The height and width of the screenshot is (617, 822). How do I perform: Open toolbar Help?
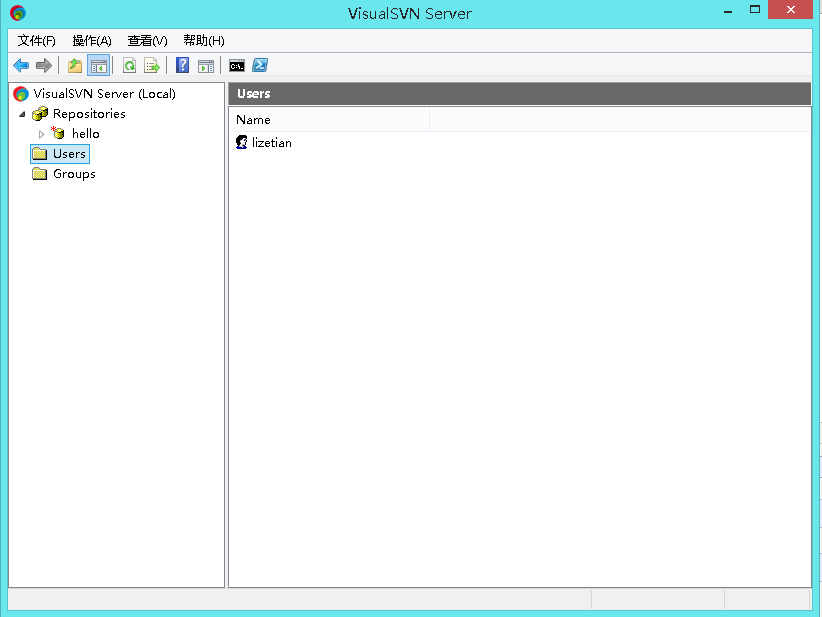click(x=181, y=65)
